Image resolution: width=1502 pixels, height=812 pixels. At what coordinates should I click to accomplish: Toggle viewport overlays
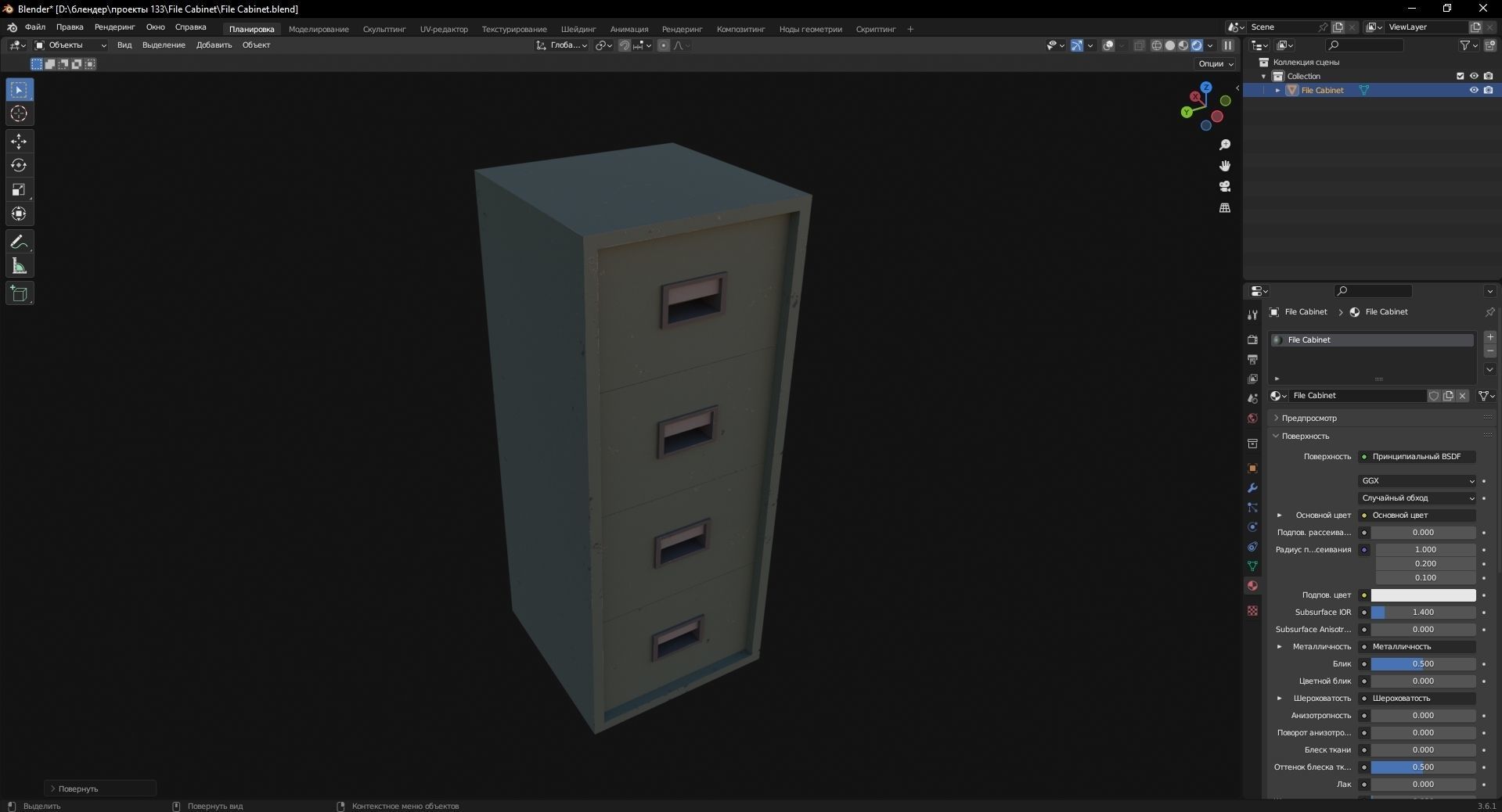[1108, 45]
